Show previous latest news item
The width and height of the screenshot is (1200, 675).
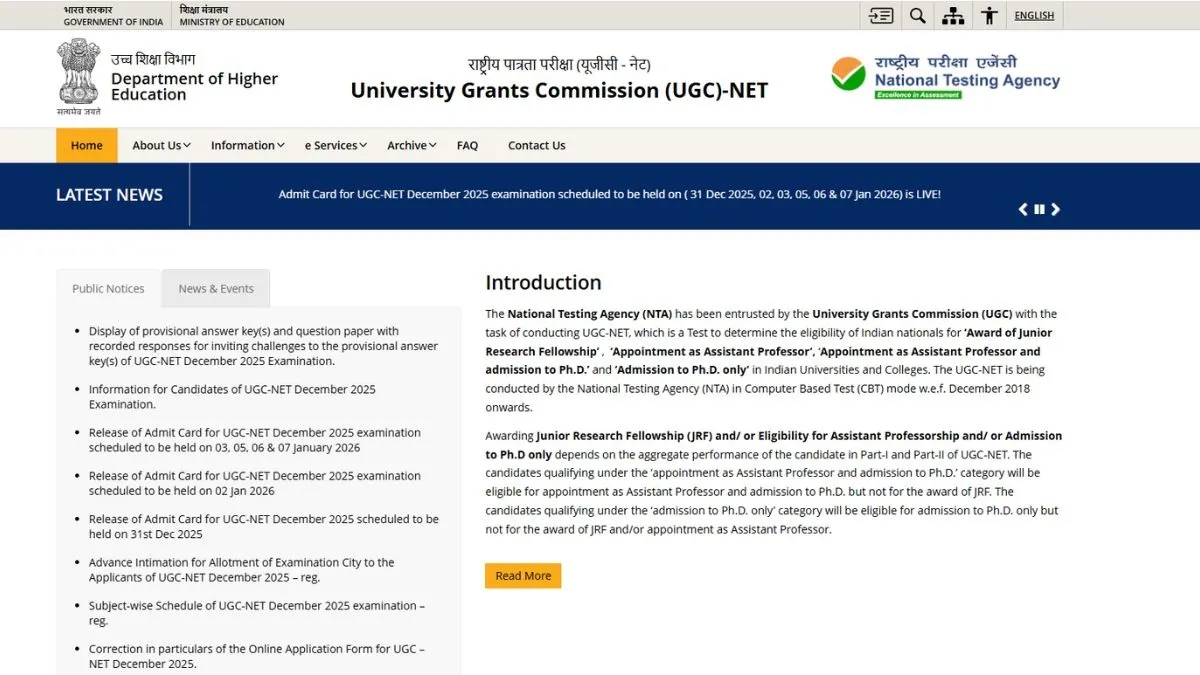pyautogui.click(x=1023, y=209)
